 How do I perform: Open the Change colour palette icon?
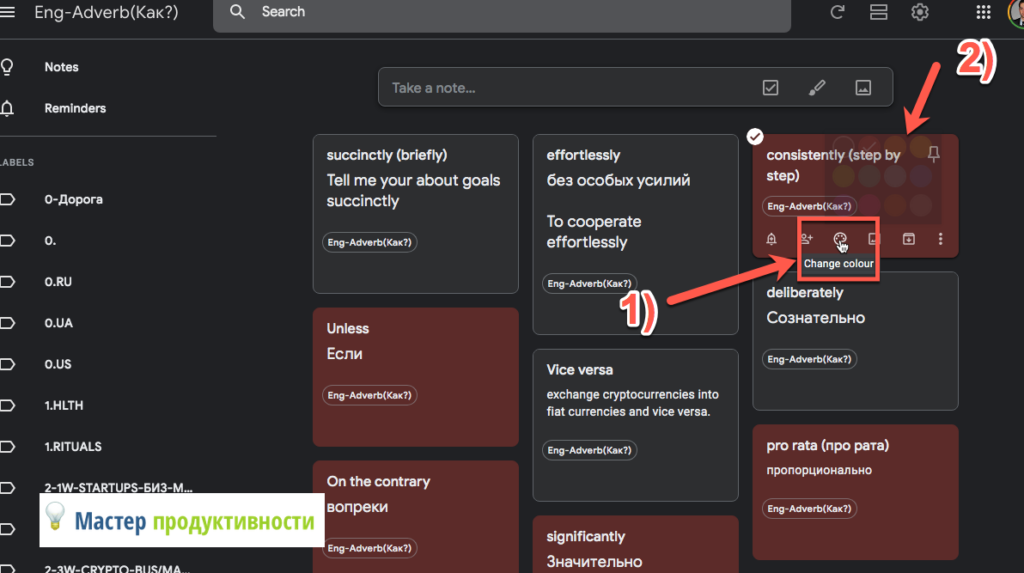click(x=840, y=240)
